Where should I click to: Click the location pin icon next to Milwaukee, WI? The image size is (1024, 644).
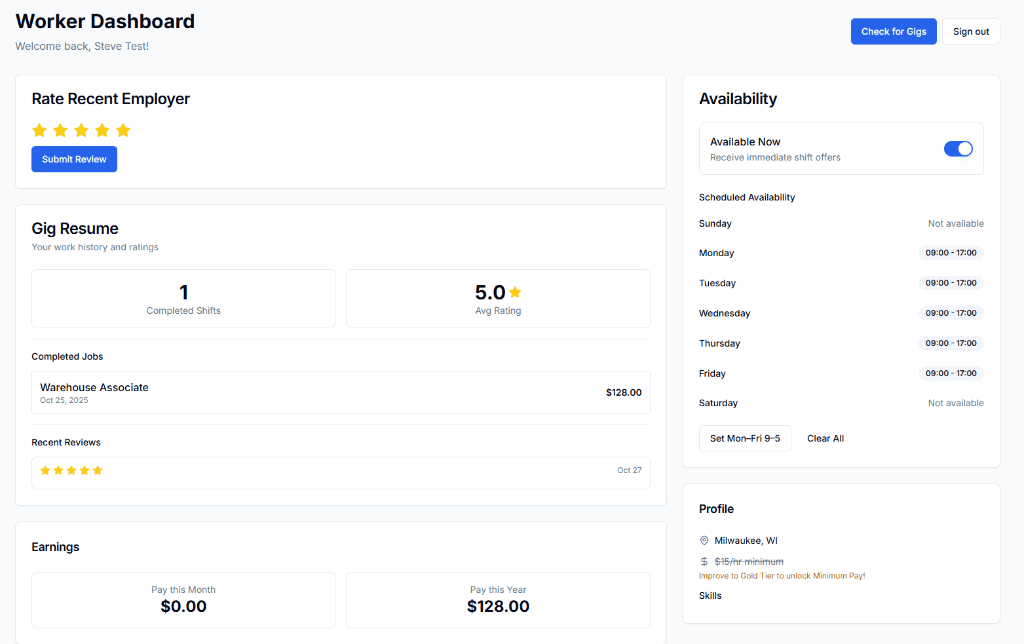tap(704, 540)
